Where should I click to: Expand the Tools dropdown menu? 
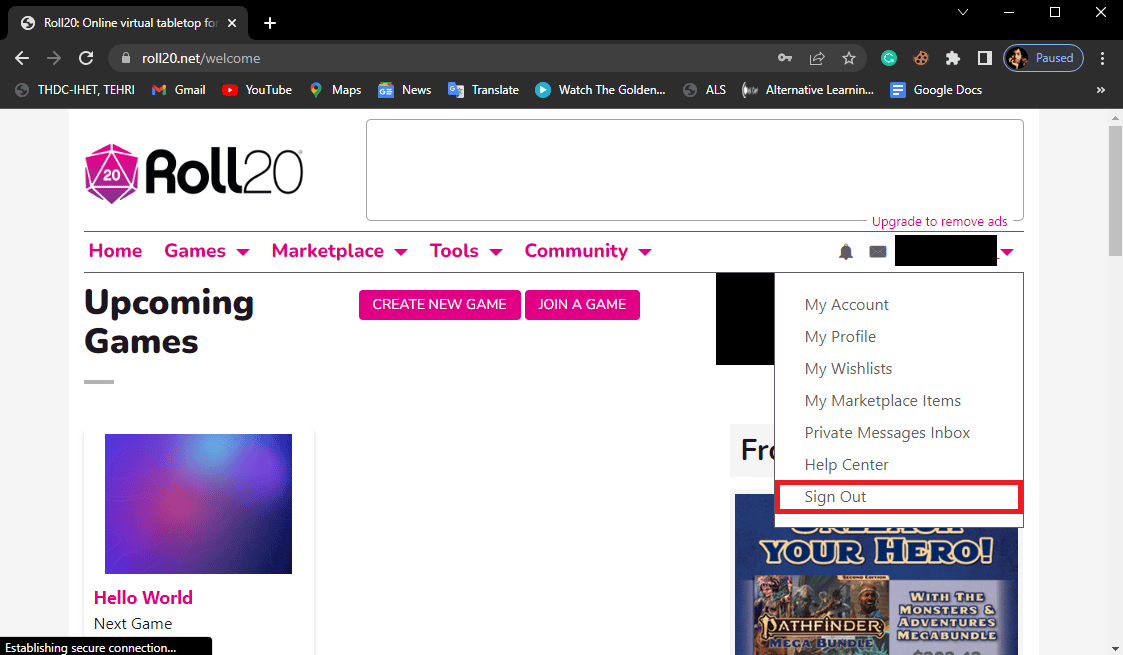pos(466,251)
